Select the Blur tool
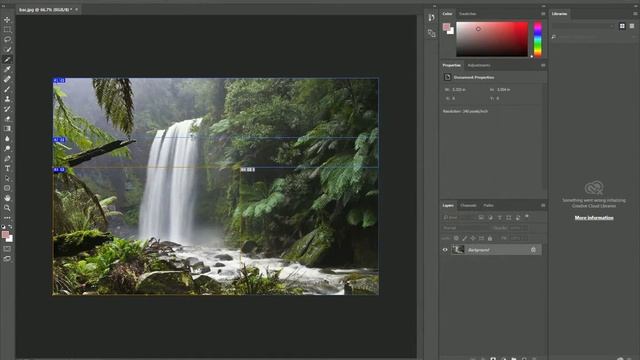 click(x=7, y=139)
